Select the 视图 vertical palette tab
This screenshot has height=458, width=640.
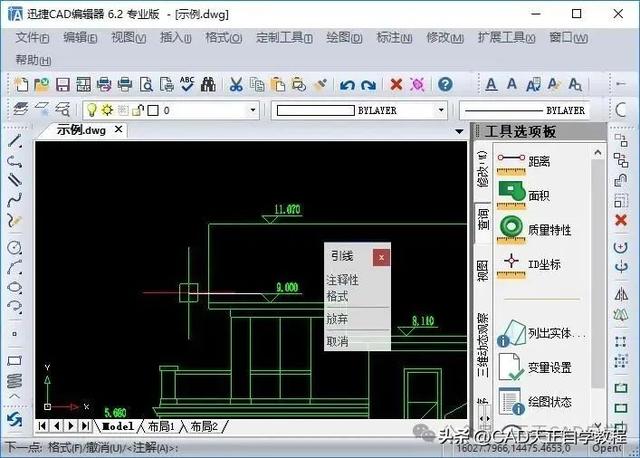click(483, 270)
